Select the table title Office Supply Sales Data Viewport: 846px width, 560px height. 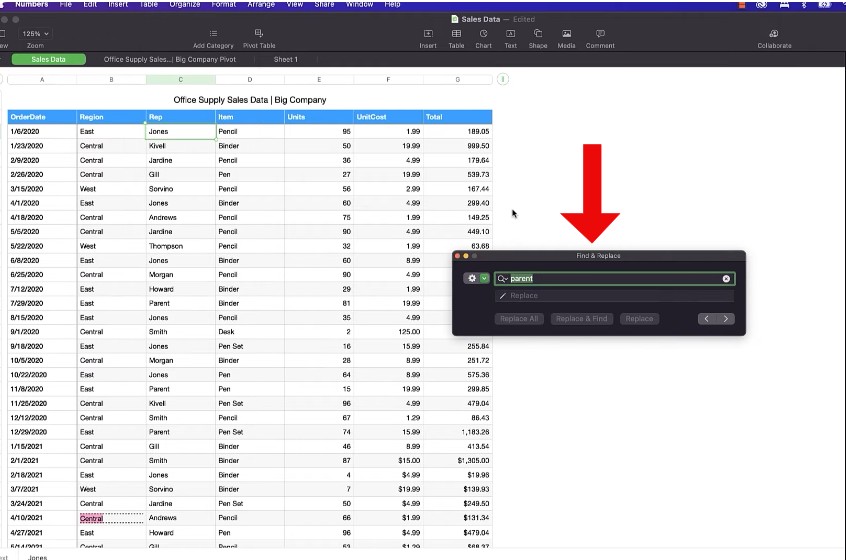pos(250,100)
